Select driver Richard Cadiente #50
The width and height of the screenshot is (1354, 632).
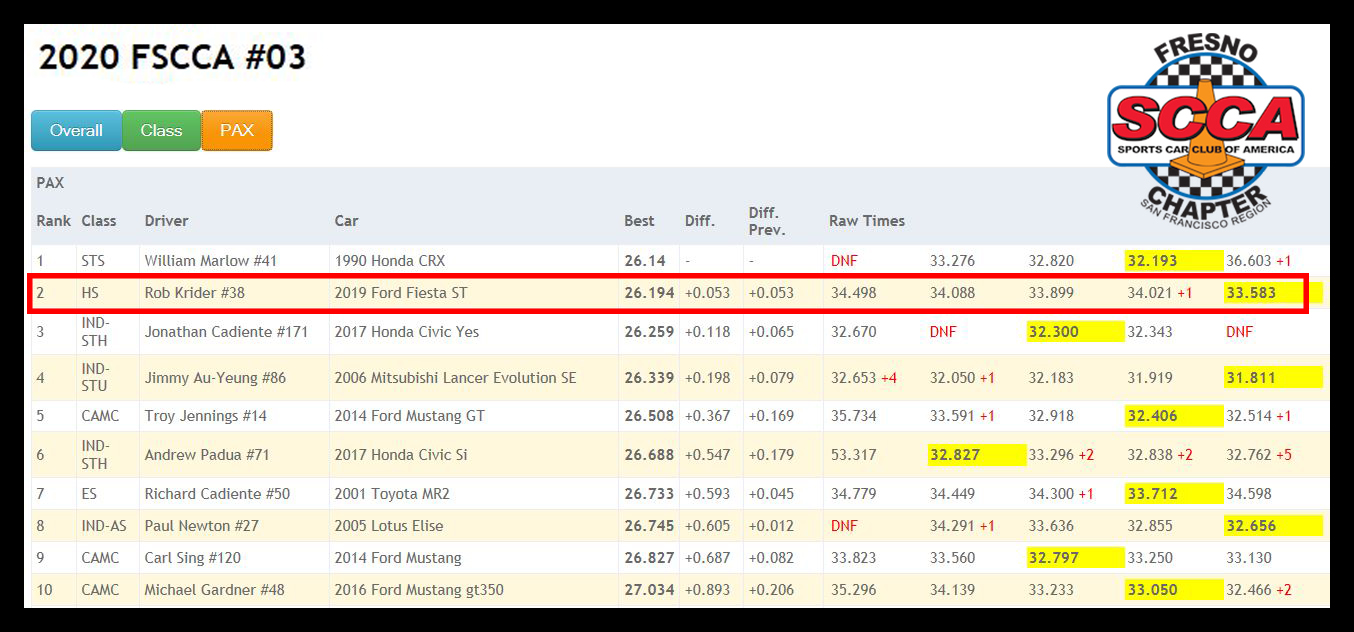[x=217, y=493]
